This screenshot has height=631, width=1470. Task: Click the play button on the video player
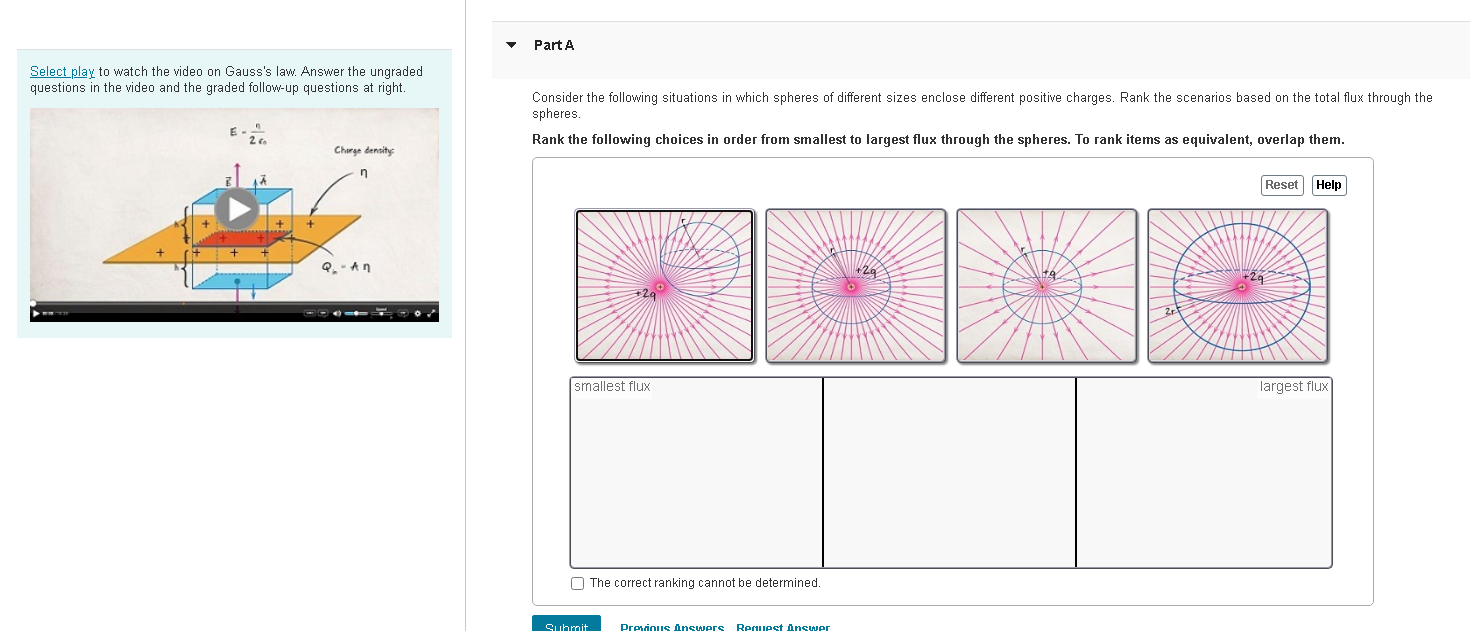point(35,313)
